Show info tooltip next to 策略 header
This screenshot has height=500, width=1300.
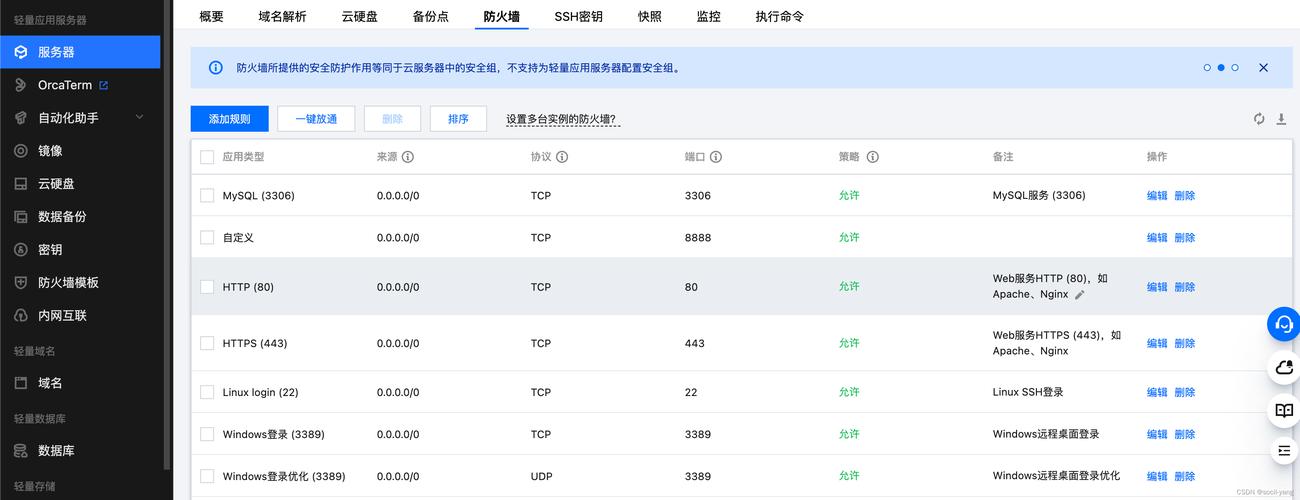[873, 157]
